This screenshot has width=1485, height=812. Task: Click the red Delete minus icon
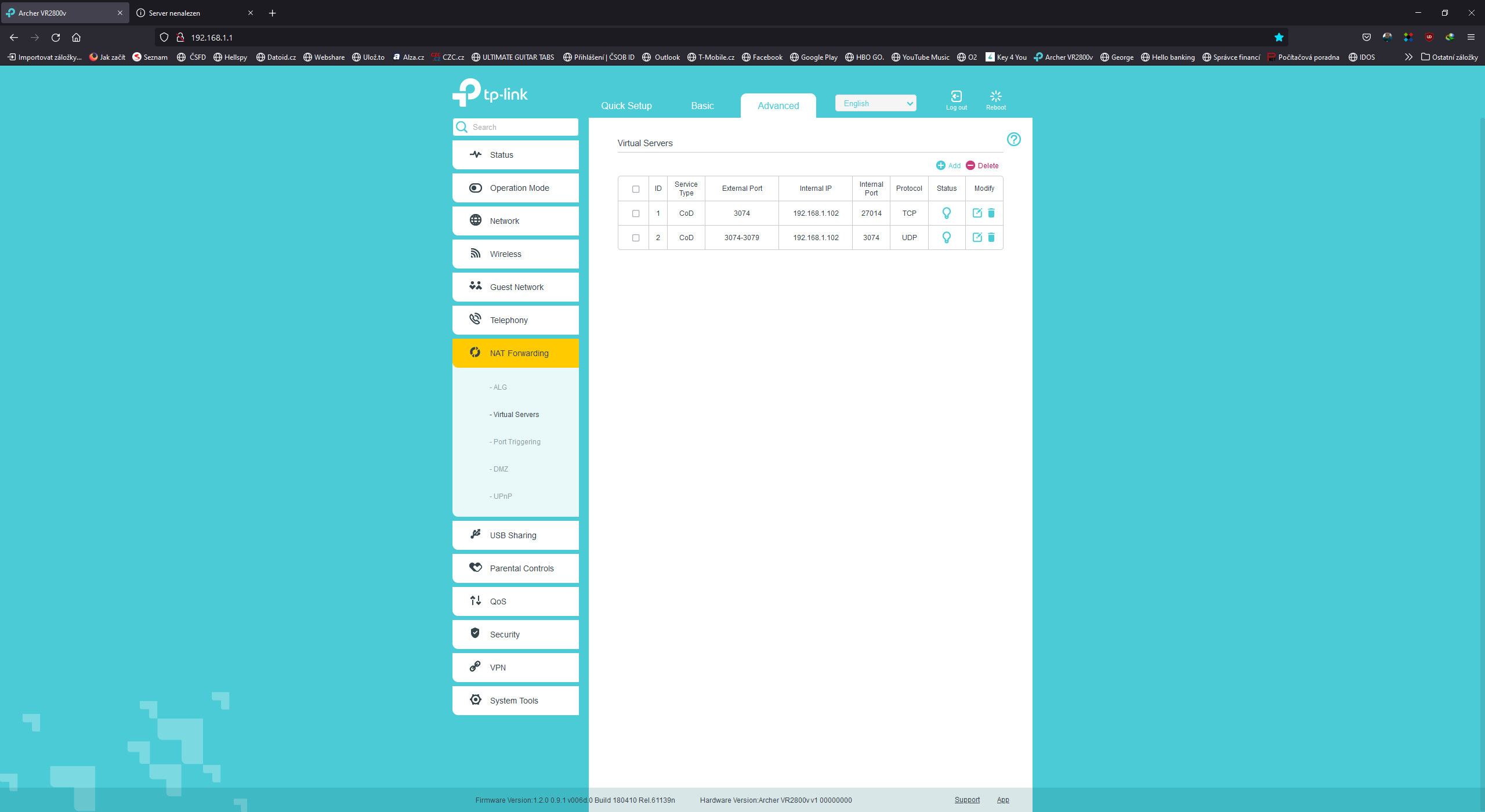pyautogui.click(x=970, y=166)
